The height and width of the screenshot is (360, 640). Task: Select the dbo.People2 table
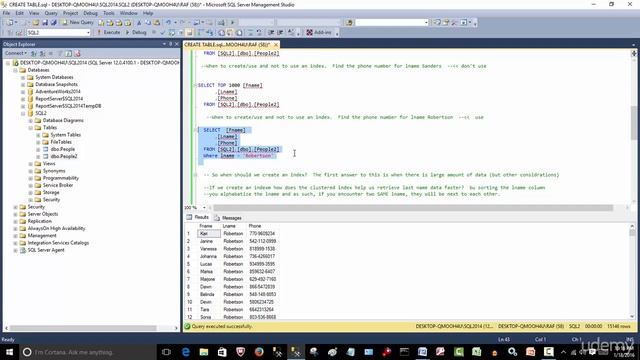64,156
